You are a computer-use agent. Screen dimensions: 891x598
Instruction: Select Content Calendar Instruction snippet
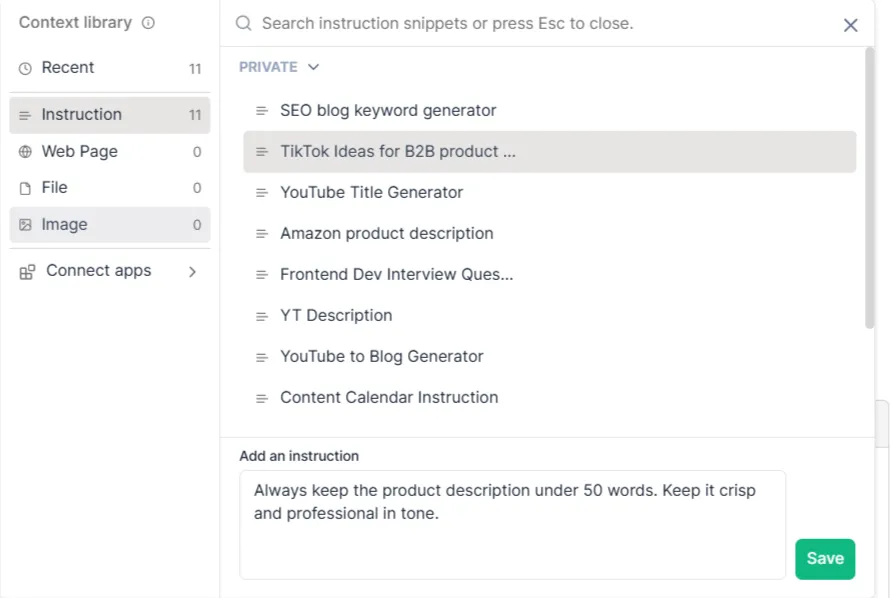388,397
